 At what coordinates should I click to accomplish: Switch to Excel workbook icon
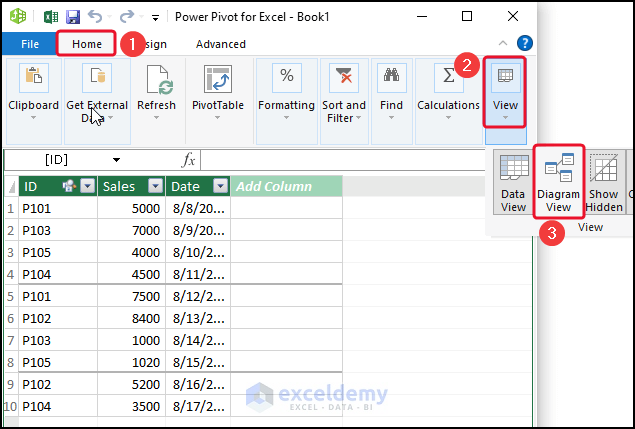(51, 17)
